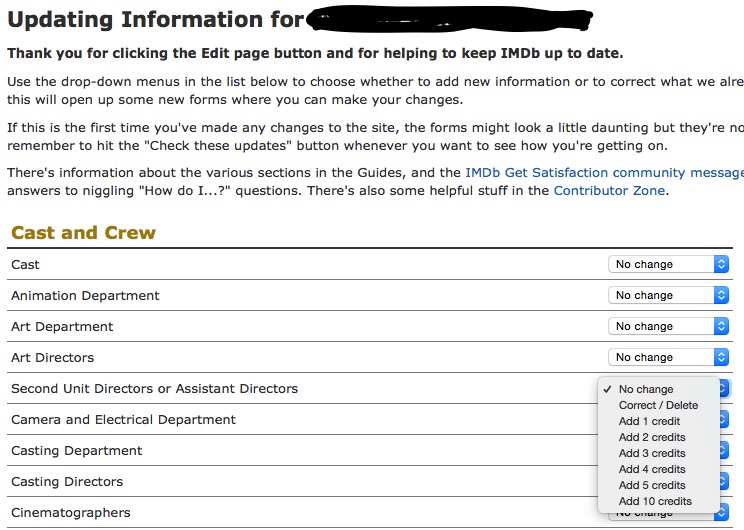Choose 'Add 10 credits' menu entry

pos(655,501)
